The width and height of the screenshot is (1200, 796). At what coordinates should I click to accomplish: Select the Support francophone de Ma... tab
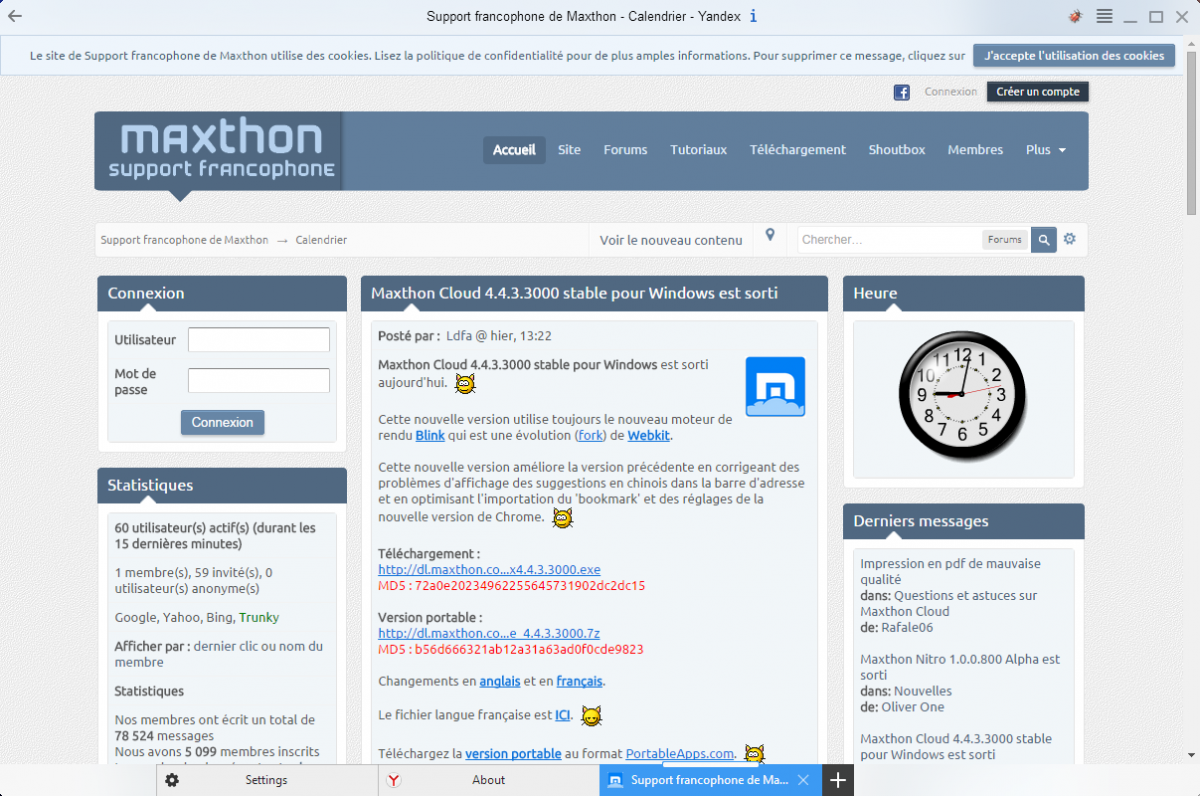tap(710, 780)
